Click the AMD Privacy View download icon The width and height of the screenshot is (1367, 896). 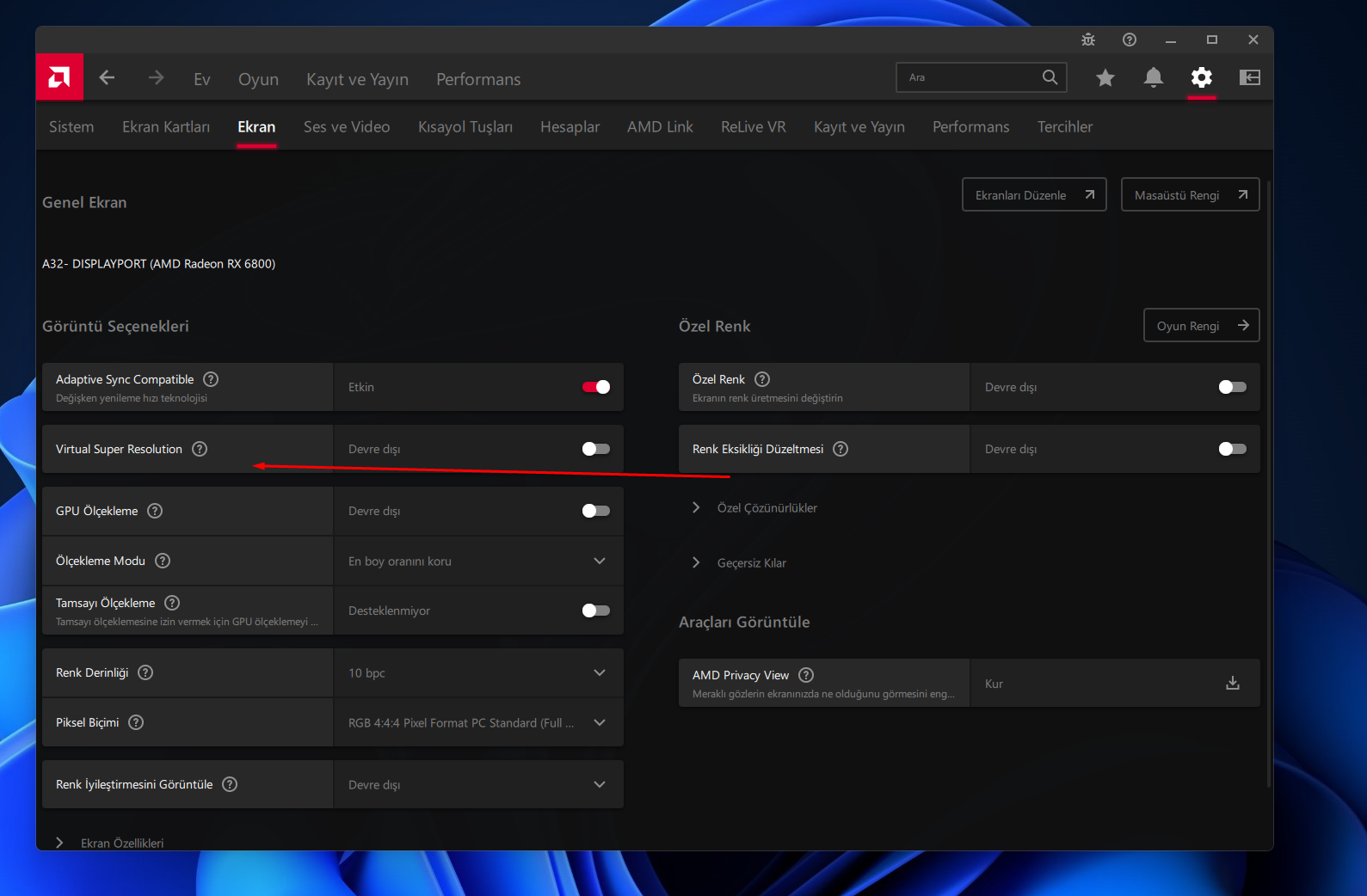tap(1232, 683)
